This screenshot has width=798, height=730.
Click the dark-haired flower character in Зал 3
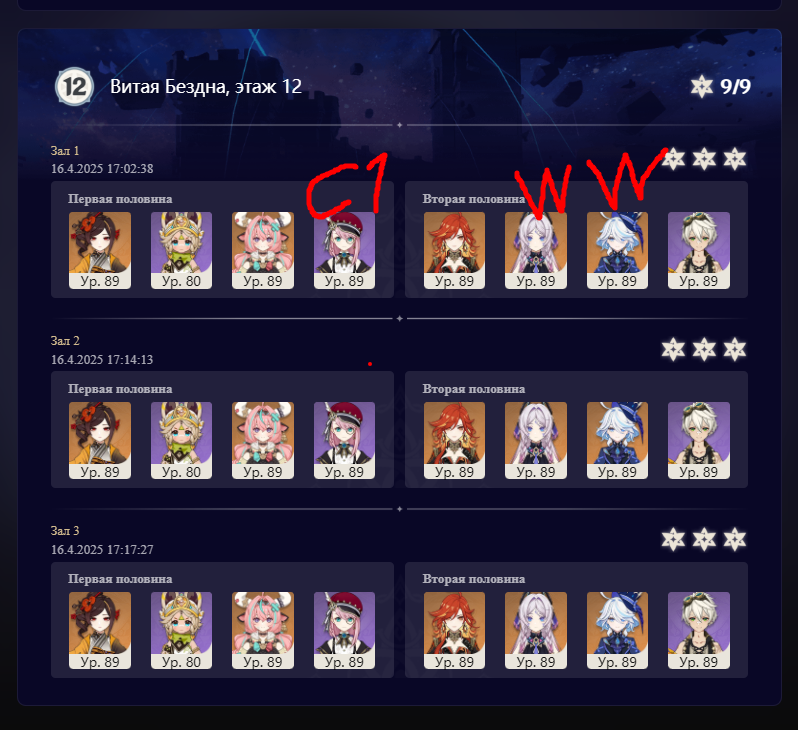(100, 630)
